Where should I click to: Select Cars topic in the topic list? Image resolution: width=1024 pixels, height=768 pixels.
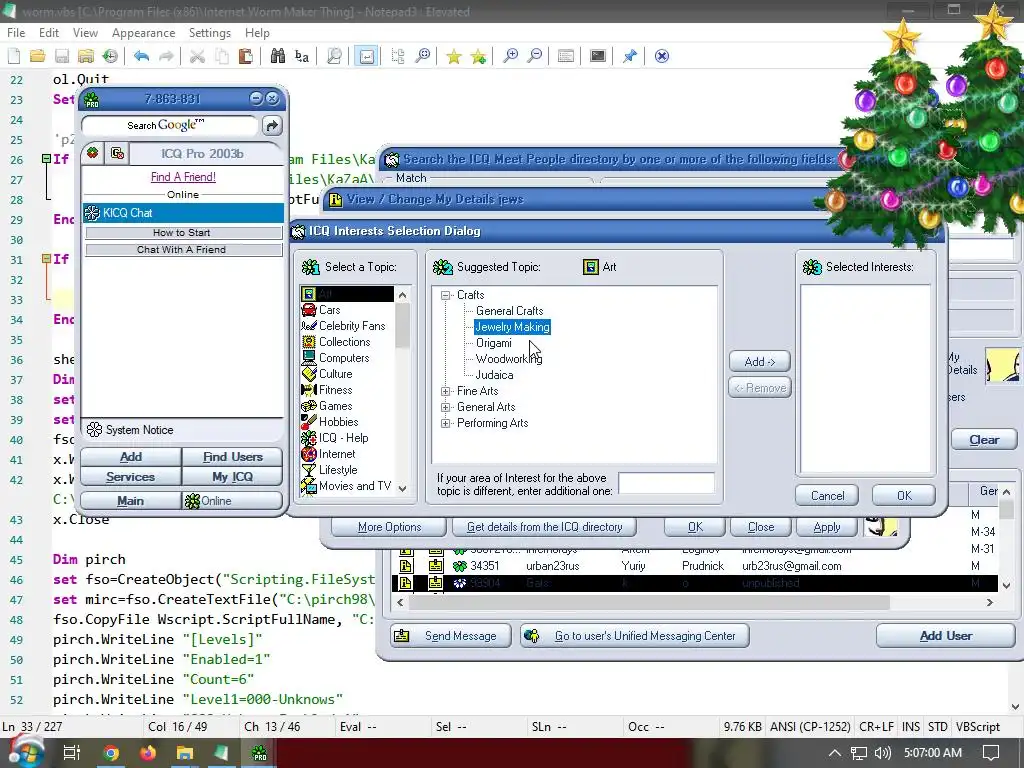[329, 310]
